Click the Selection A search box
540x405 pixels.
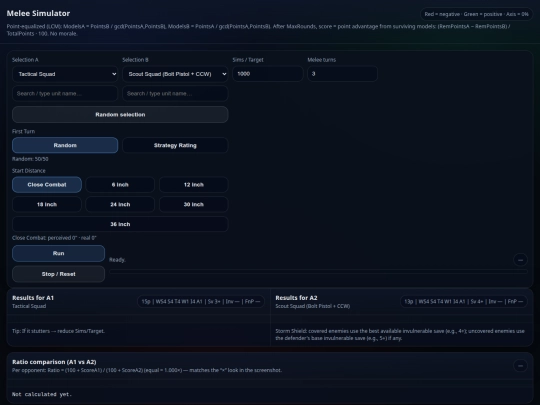coord(65,94)
